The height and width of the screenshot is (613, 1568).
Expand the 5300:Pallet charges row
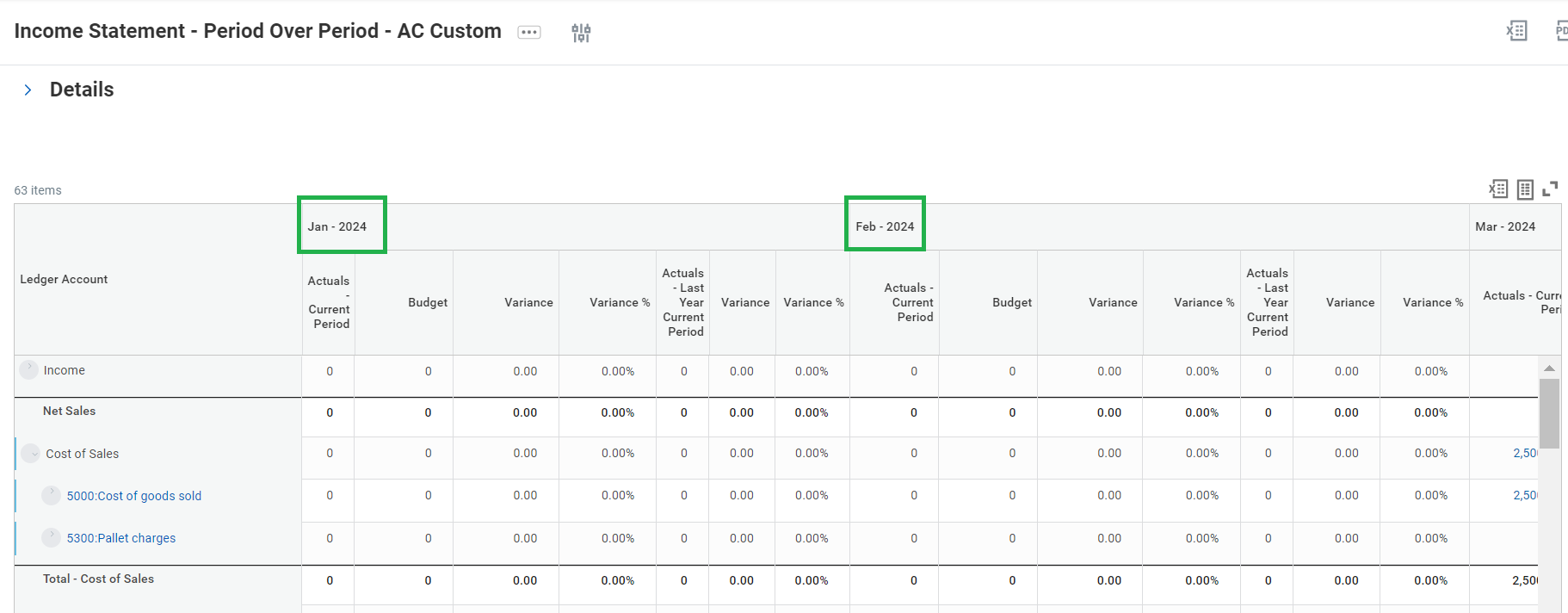click(52, 537)
